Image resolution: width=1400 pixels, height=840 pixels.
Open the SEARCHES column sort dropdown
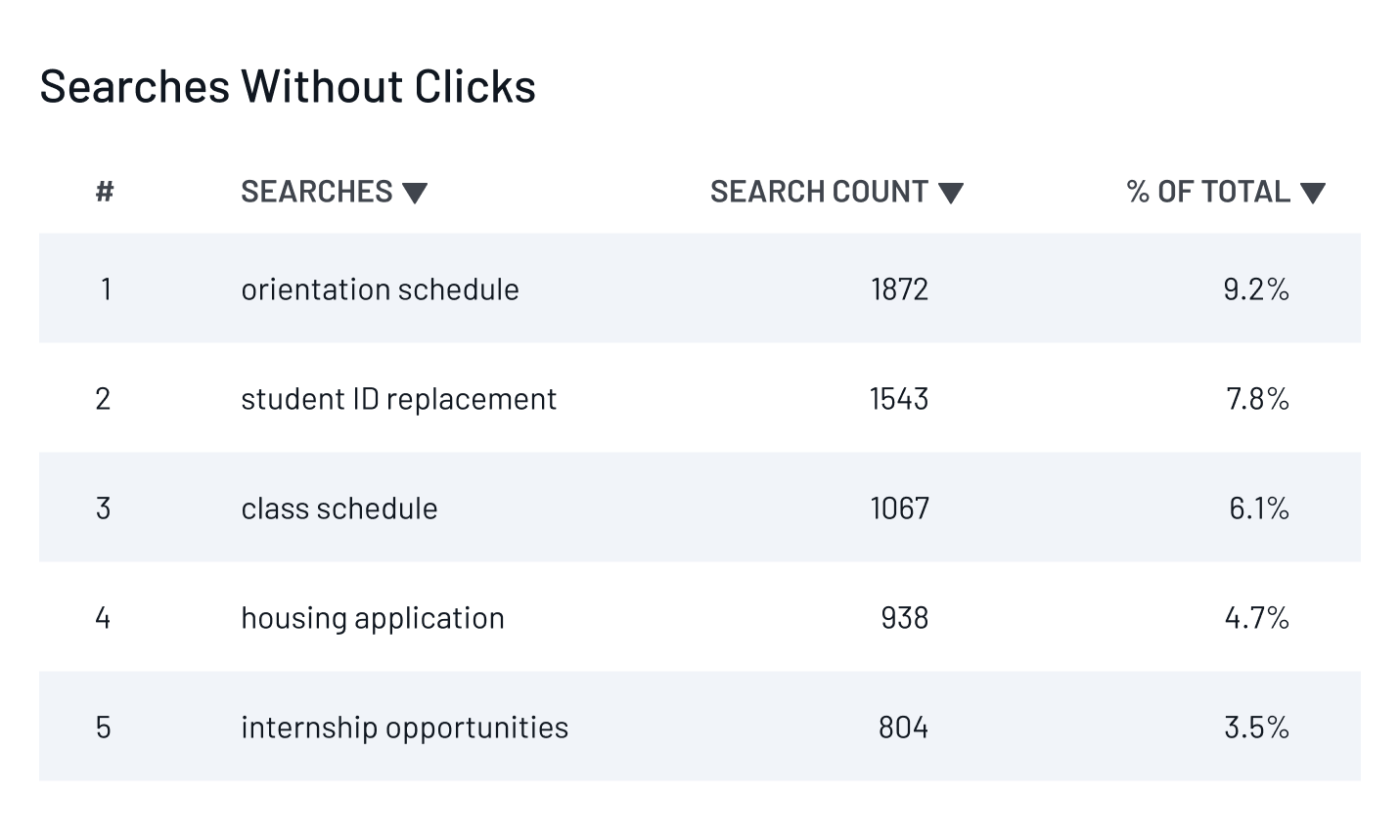417,193
